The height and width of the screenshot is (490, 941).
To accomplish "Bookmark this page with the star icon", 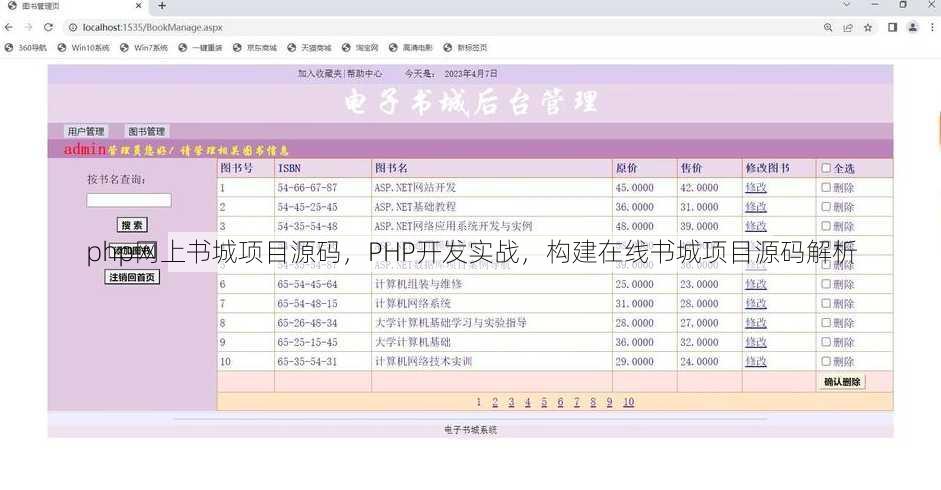I will [x=868, y=27].
